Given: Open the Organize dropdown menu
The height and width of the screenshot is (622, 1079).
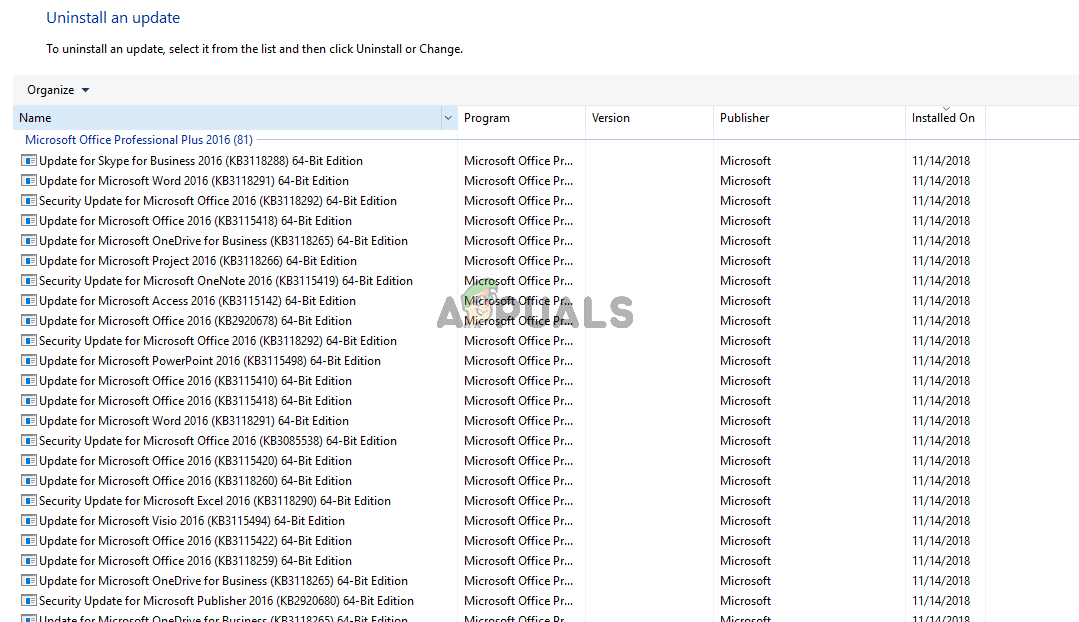Looking at the screenshot, I should pyautogui.click(x=58, y=90).
